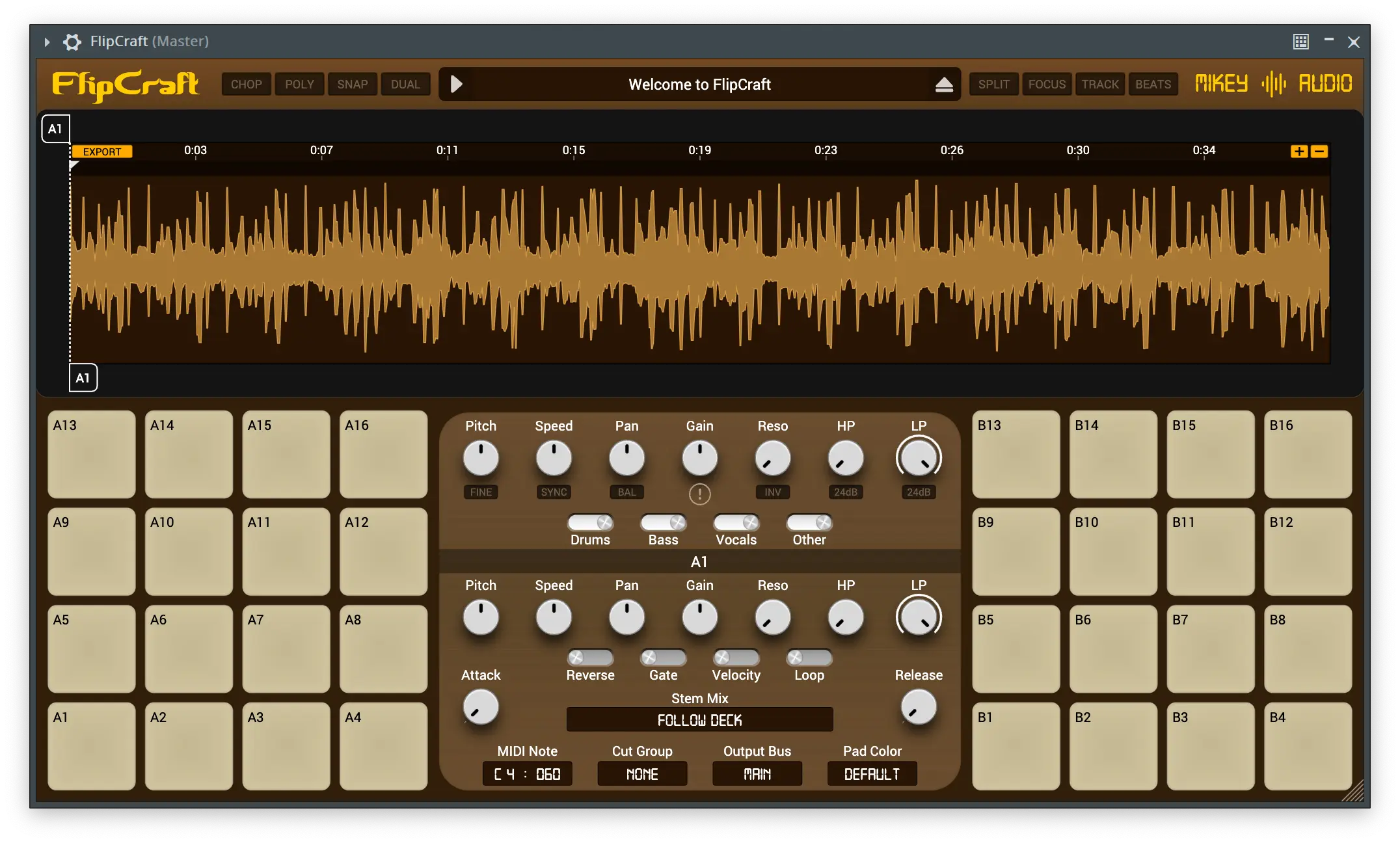Viewport: 1400px width, 843px height.
Task: Enable the Reverse switch
Action: point(590,658)
